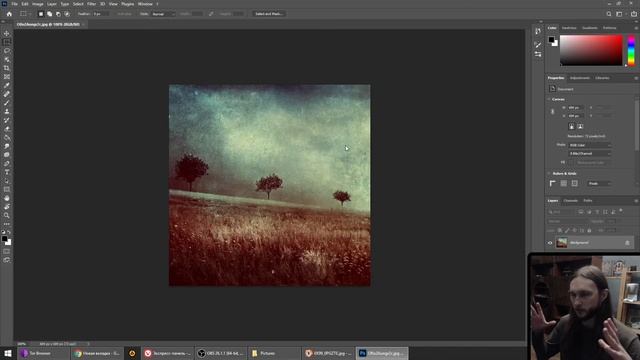Screen dimensions: 640x360
Task: Open the File menu
Action: click(x=14, y=4)
